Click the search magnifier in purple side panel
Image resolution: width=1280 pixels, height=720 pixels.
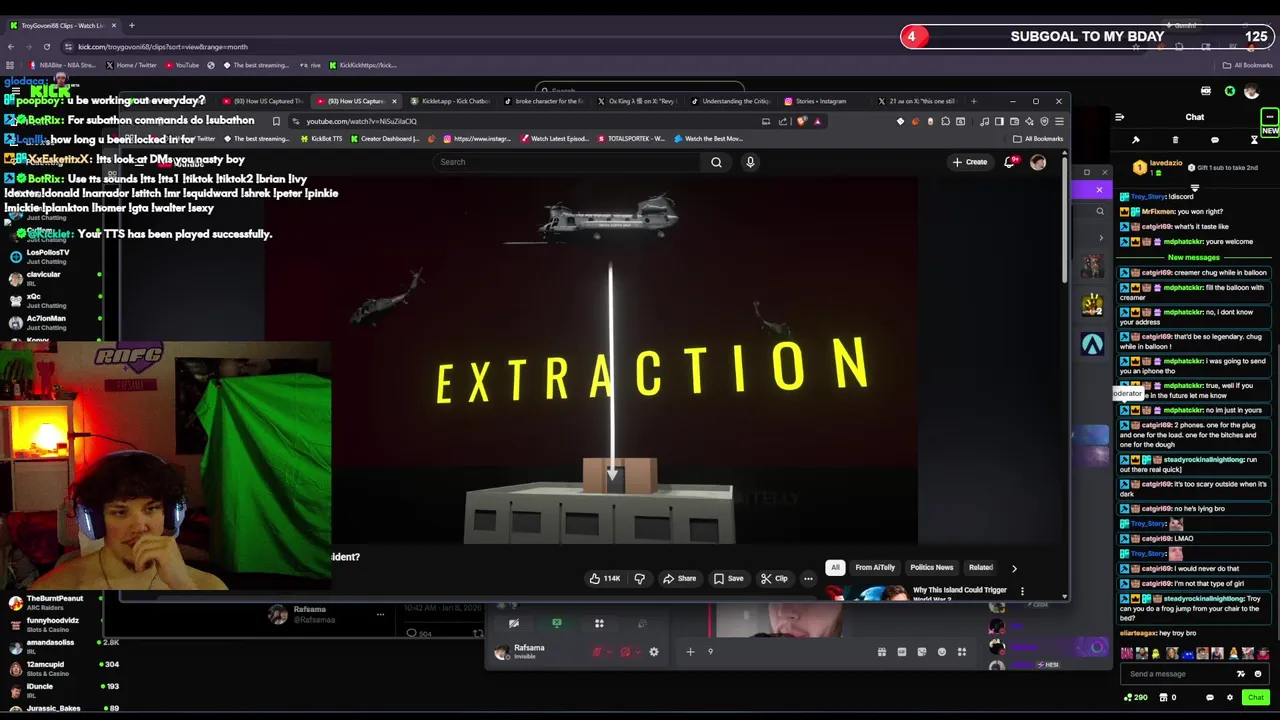[x=1100, y=211]
